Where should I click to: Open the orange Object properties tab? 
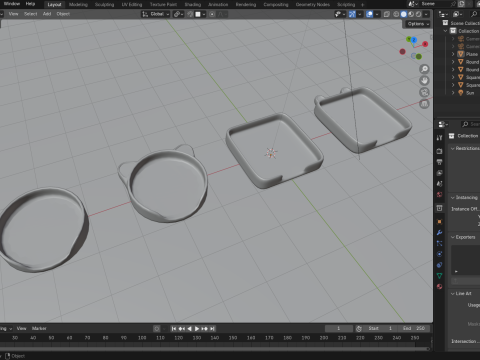click(x=439, y=222)
